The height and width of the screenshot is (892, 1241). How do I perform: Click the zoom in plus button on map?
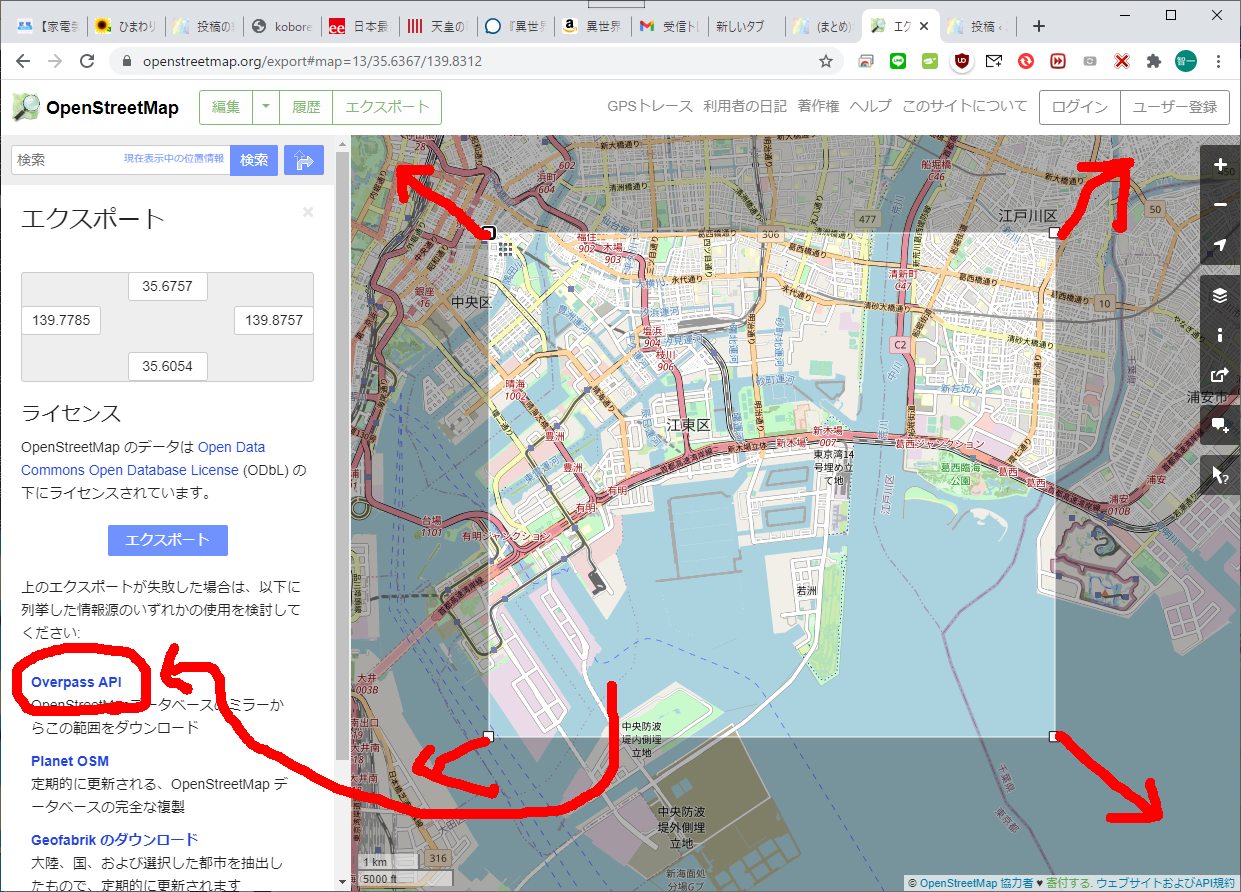click(x=1220, y=165)
